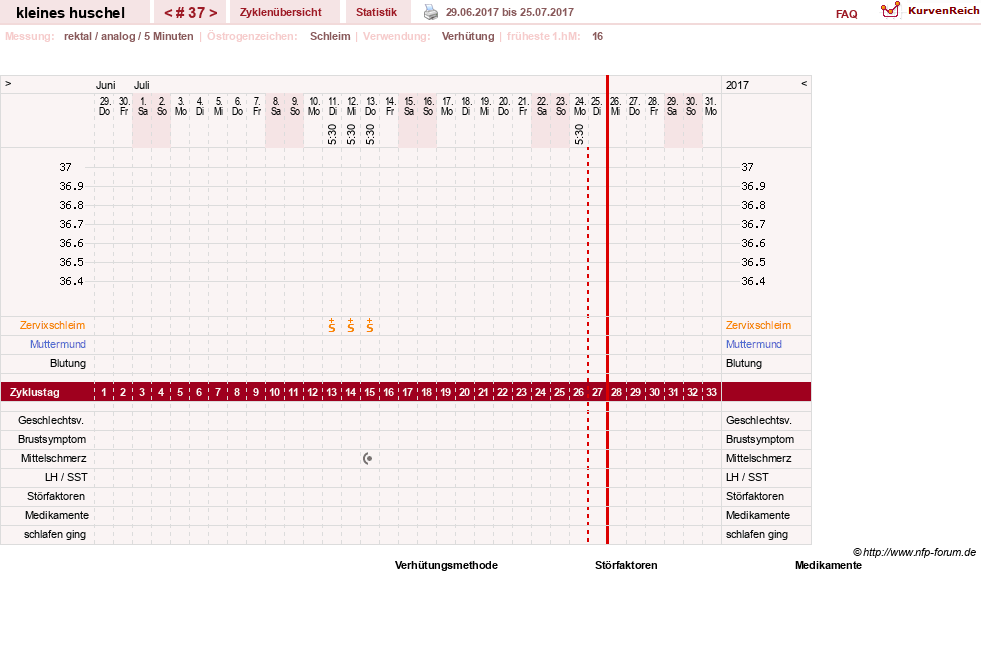Click the rektal / analog / 5 Minuten value
Viewport: 981px width, 664px height.
128,36
